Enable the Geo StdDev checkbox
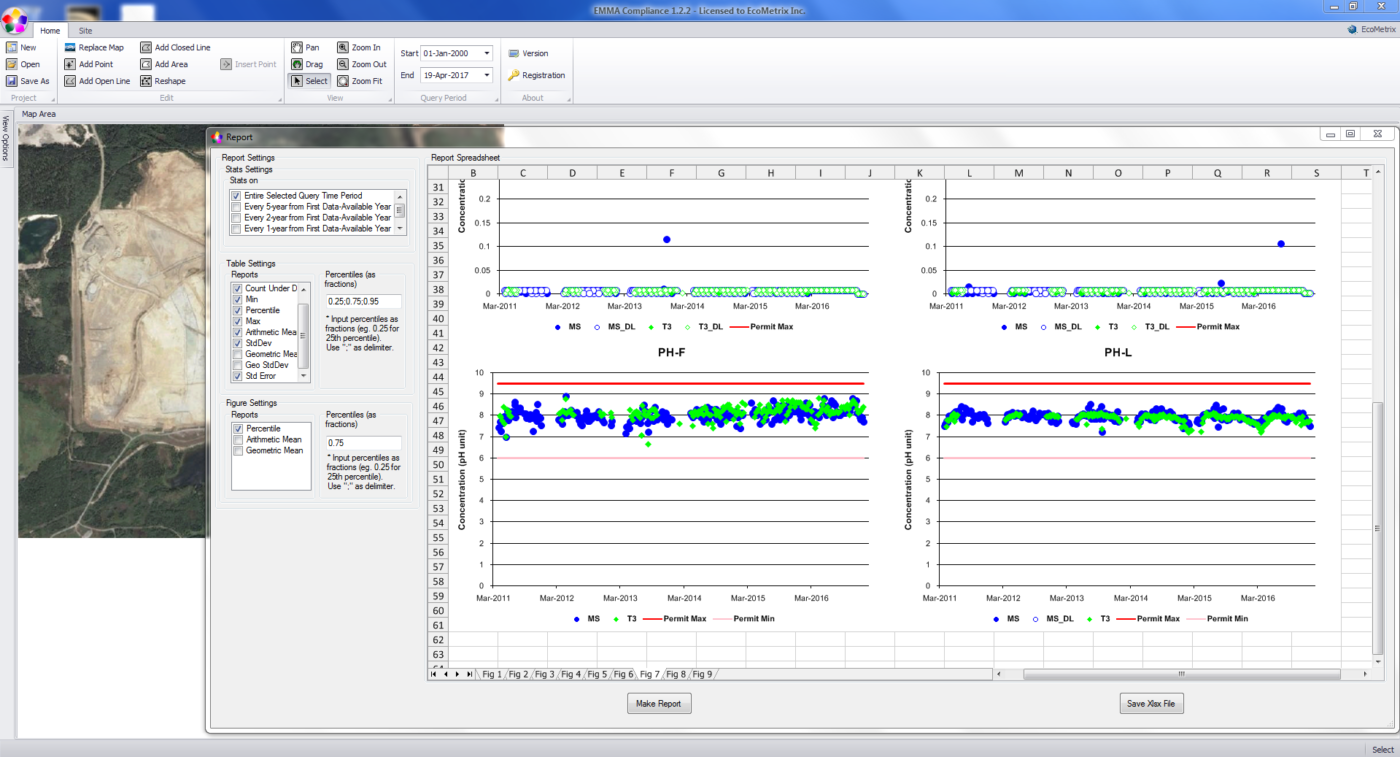The width and height of the screenshot is (1400, 757). [237, 365]
